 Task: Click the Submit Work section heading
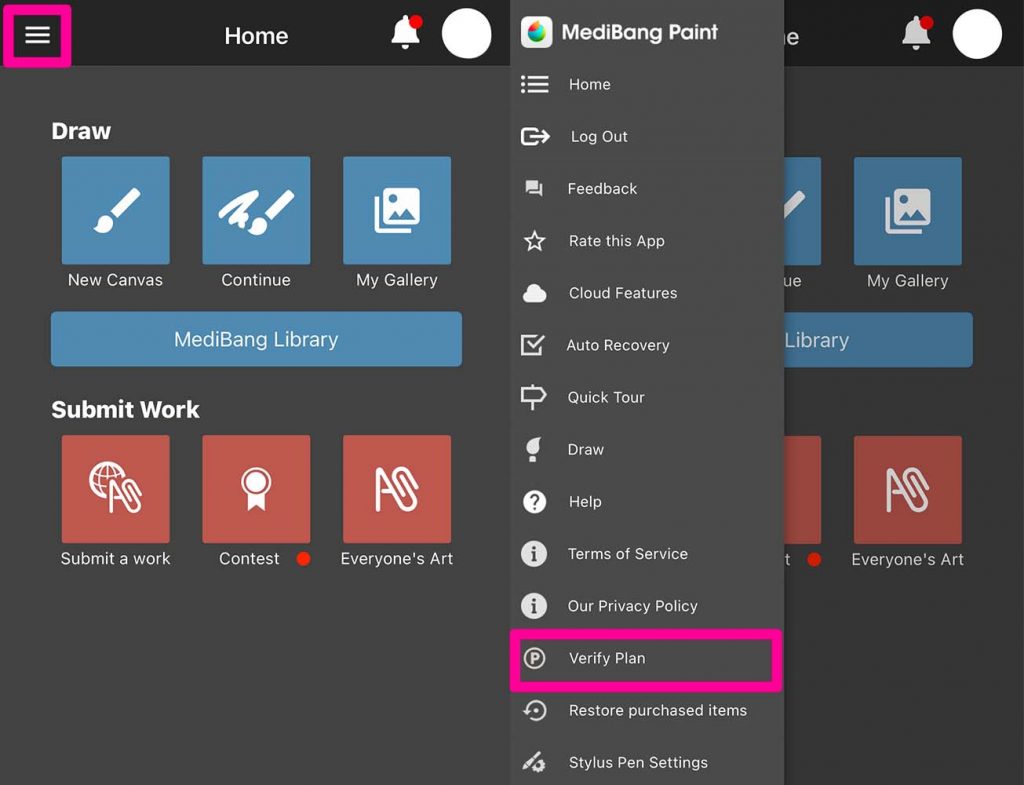click(x=125, y=409)
